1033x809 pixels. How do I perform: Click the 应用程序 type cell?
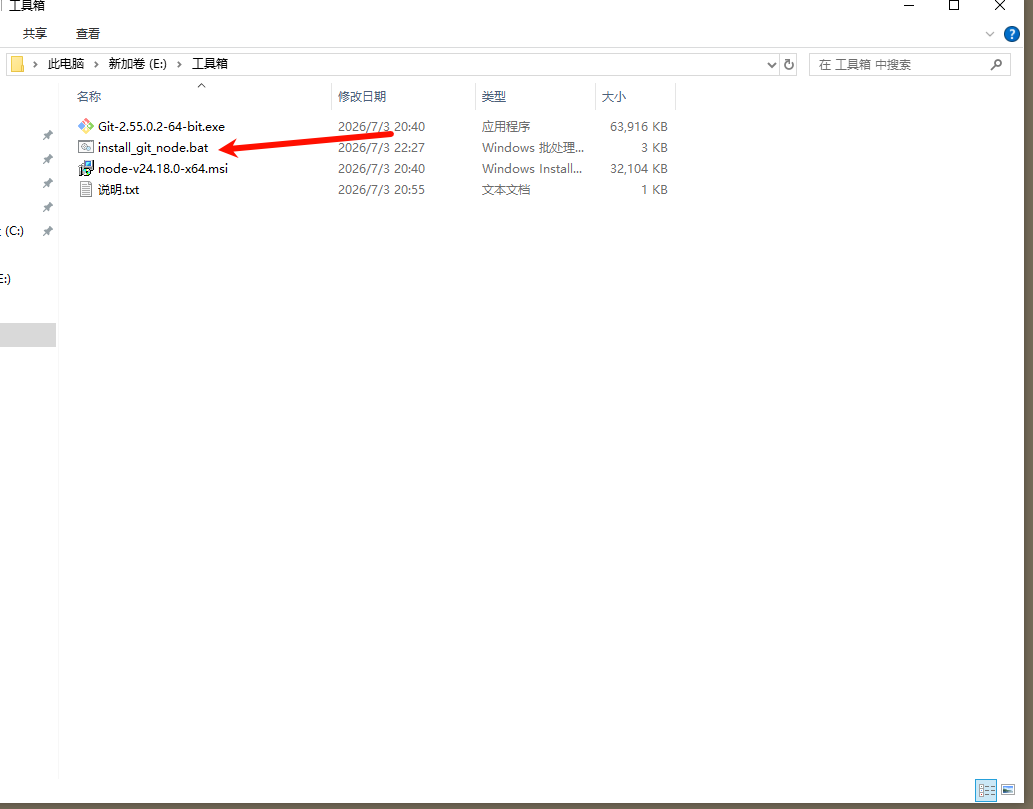506,126
